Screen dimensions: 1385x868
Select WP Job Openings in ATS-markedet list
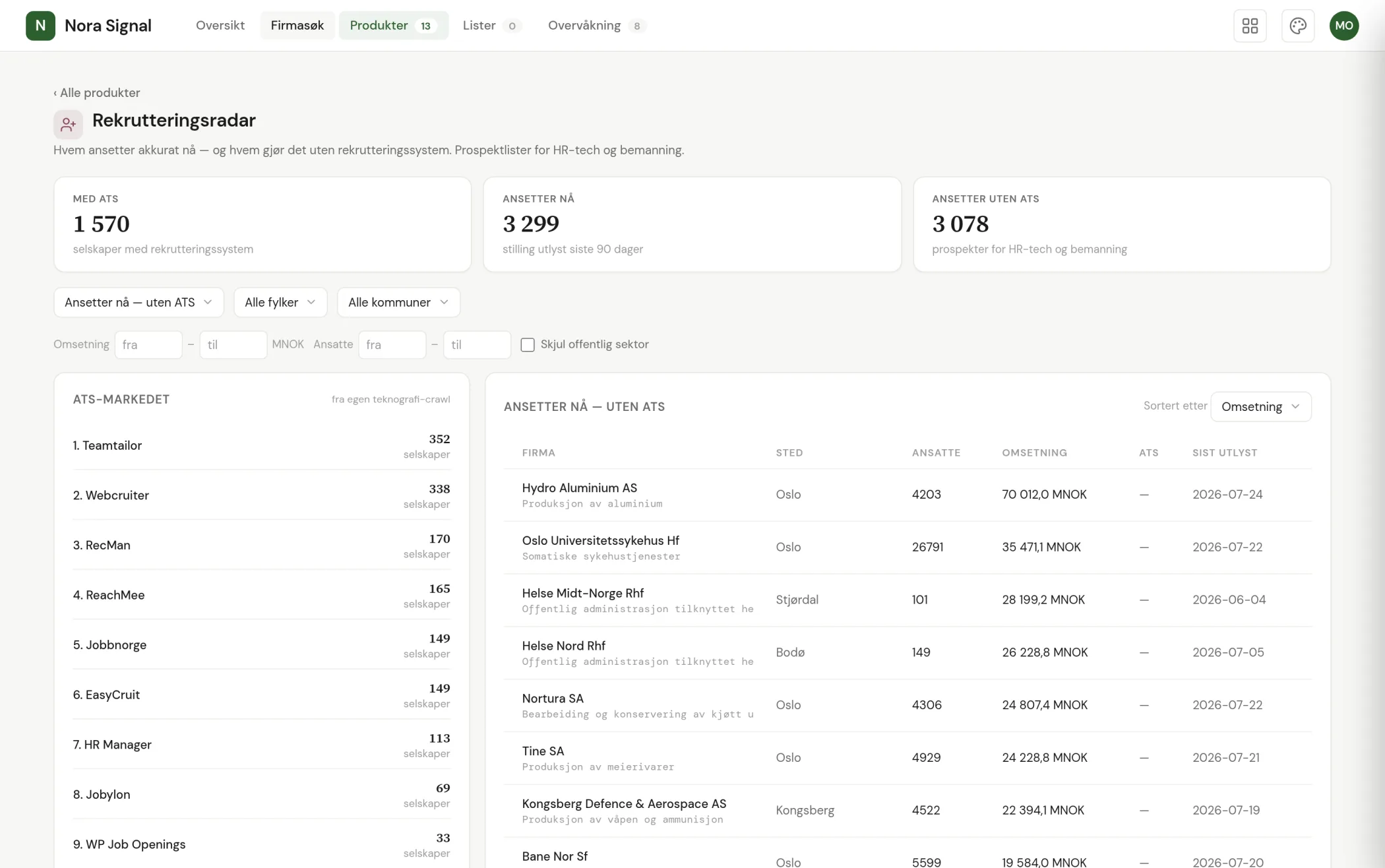262,844
